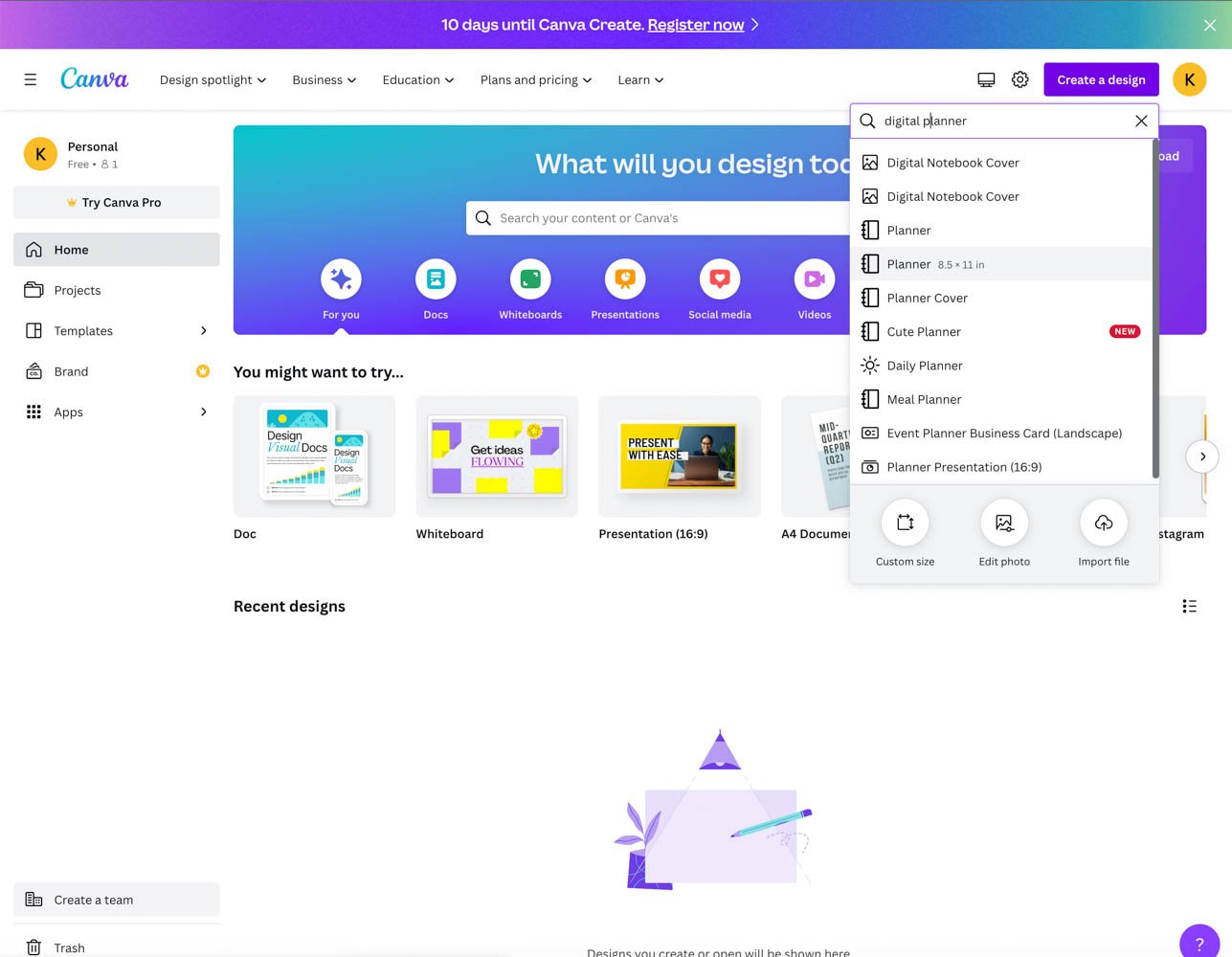This screenshot has height=957, width=1232.
Task: Open the account avatar K in header
Action: [x=1190, y=79]
